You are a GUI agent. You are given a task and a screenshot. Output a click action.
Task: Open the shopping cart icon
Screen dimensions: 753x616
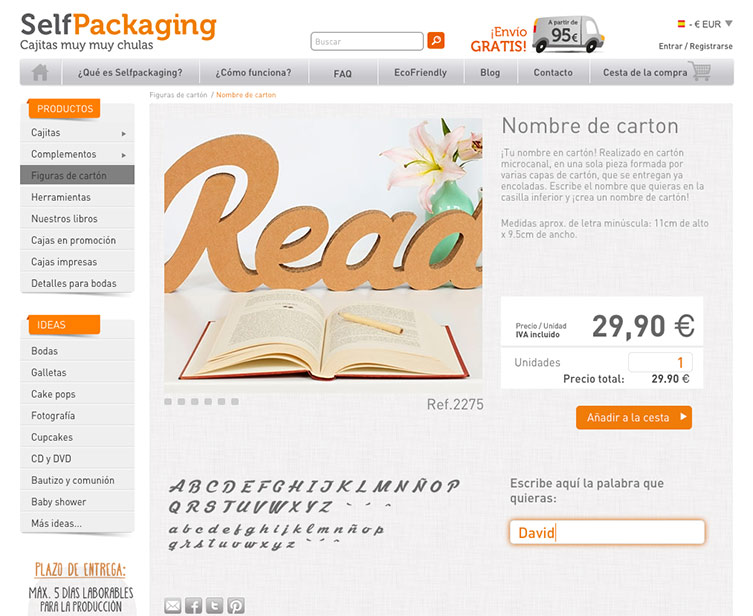700,71
